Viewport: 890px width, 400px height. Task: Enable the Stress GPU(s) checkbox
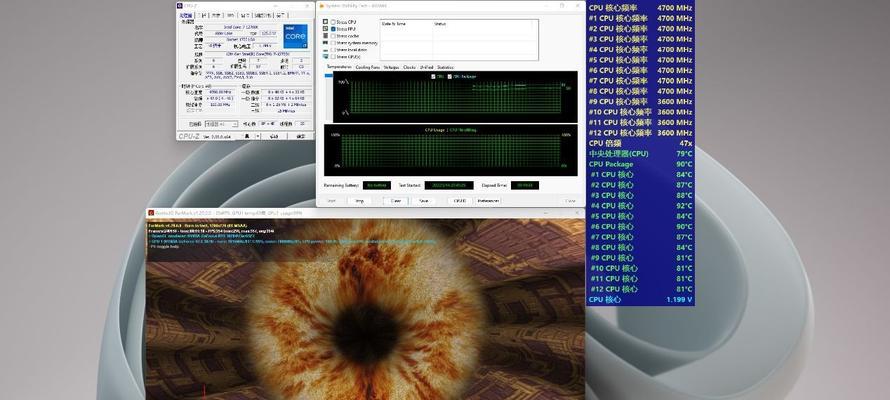[x=333, y=57]
